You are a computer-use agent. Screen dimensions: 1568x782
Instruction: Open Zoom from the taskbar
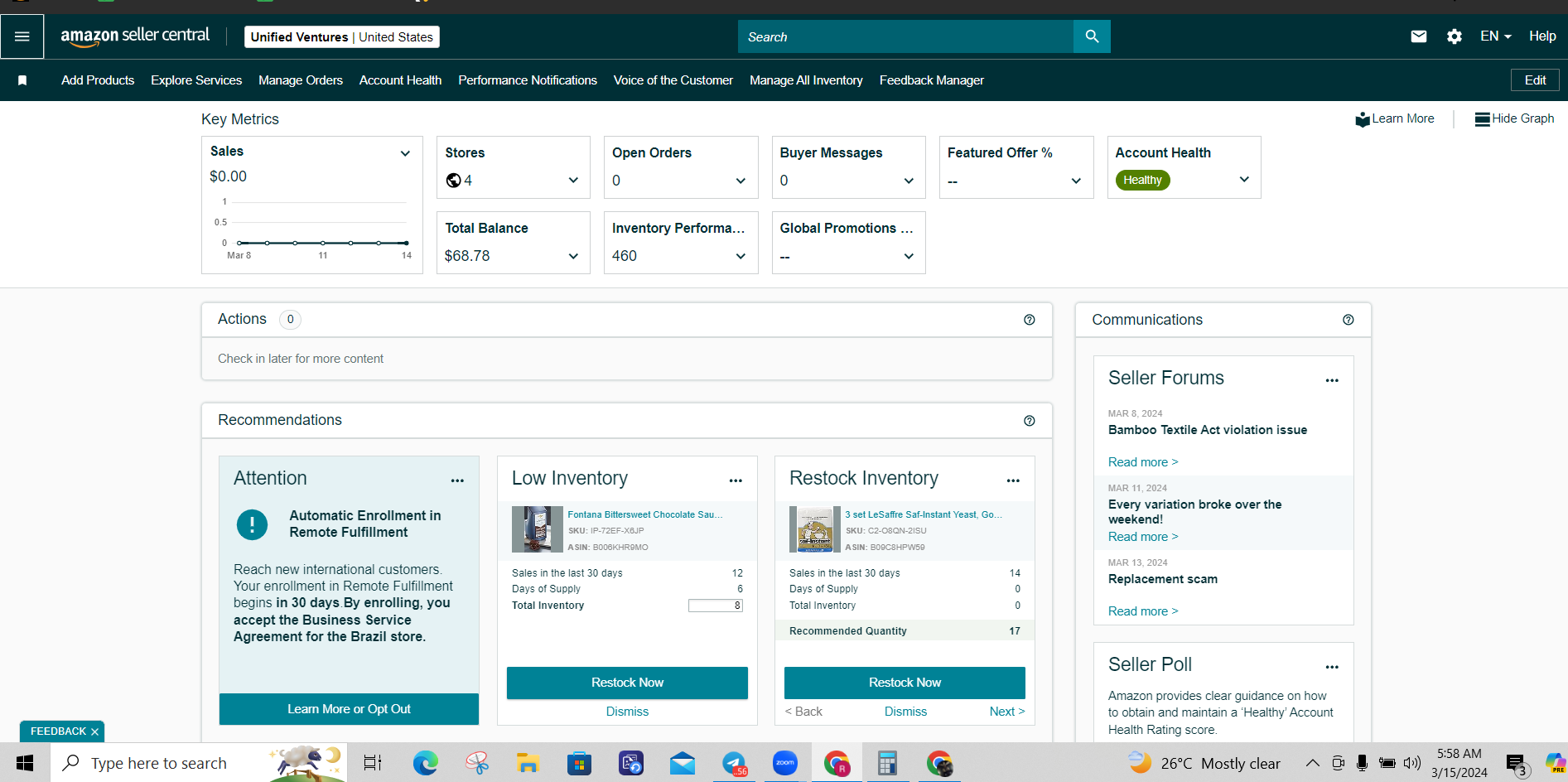click(785, 763)
